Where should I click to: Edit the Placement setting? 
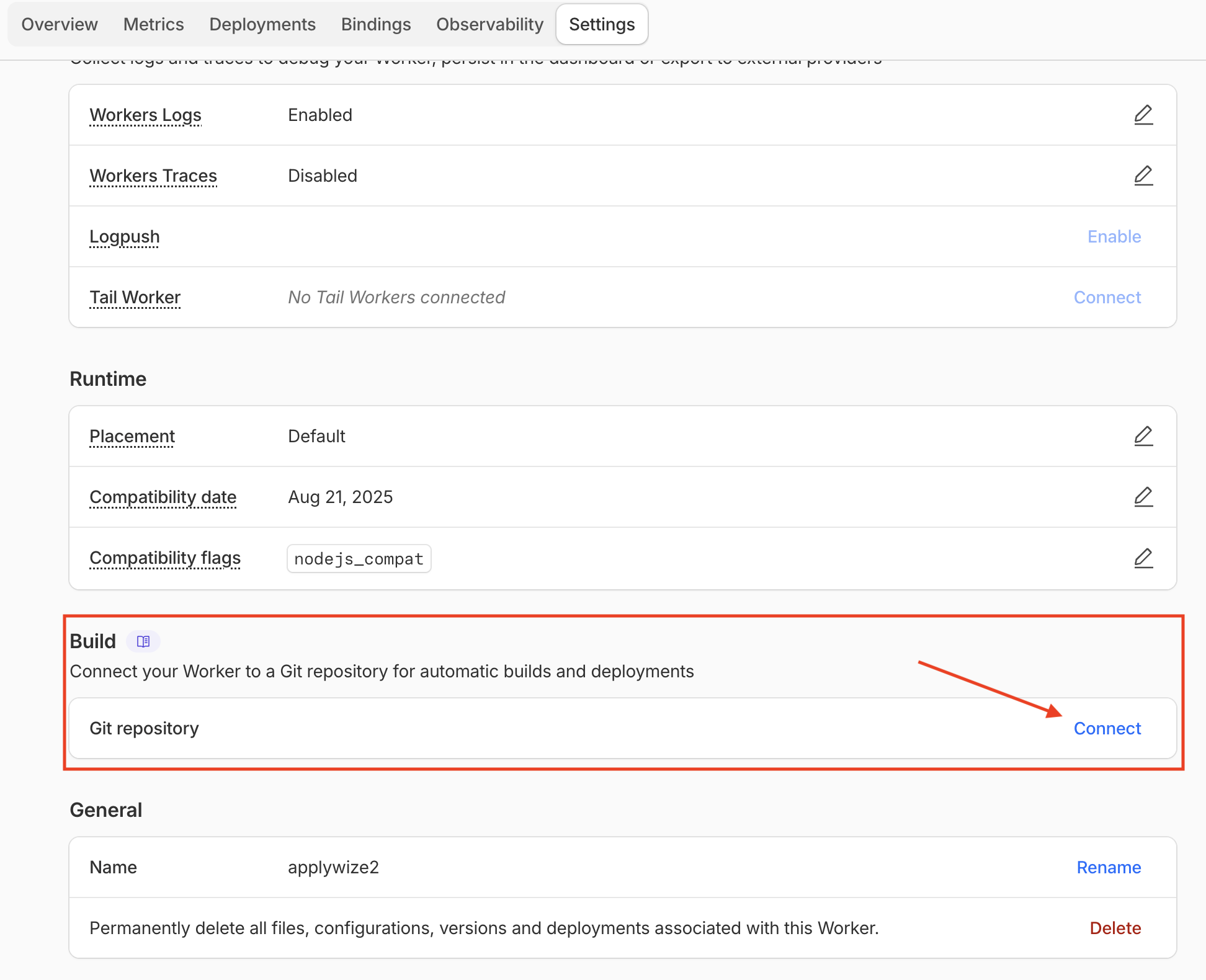click(x=1143, y=435)
